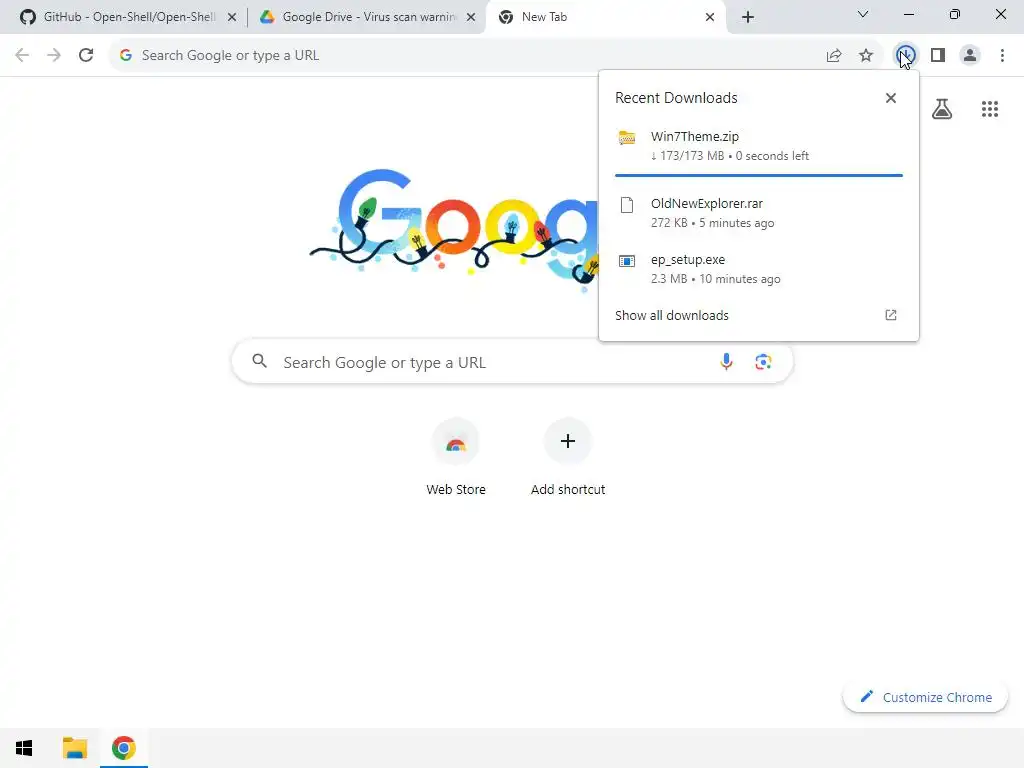Viewport: 1024px width, 768px height.
Task: Click the magnifier icon in search box
Action: click(x=259, y=361)
